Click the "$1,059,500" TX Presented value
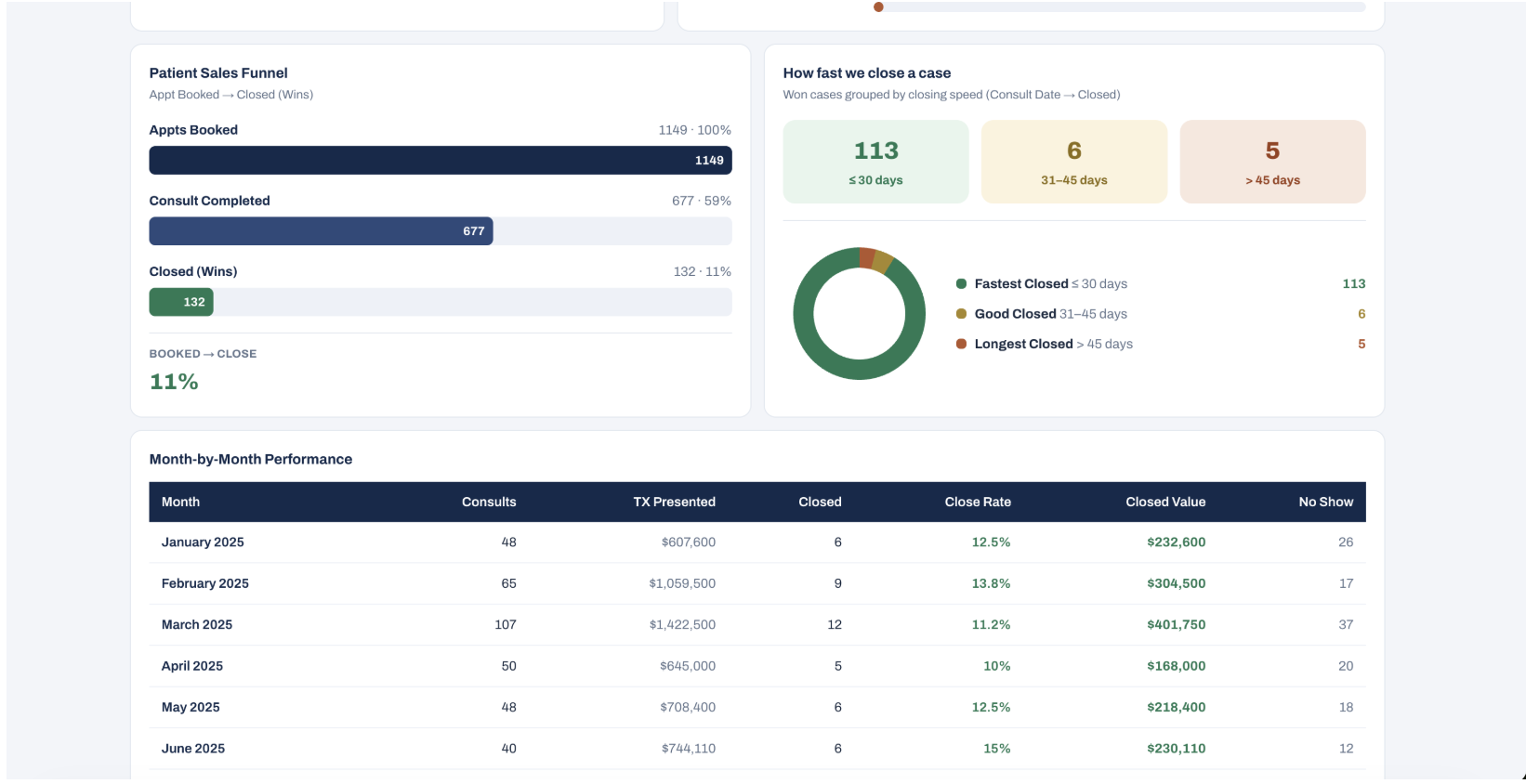 click(x=682, y=583)
